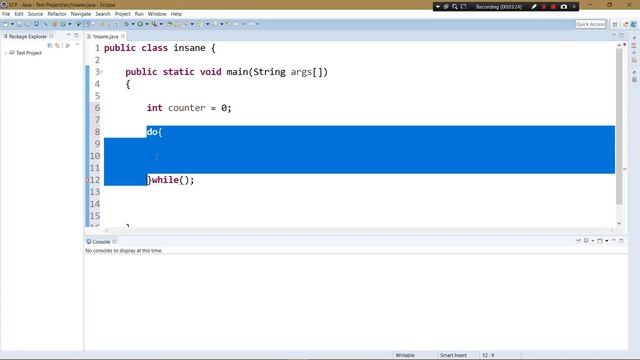Expand the Test Project tree node

click(6, 53)
